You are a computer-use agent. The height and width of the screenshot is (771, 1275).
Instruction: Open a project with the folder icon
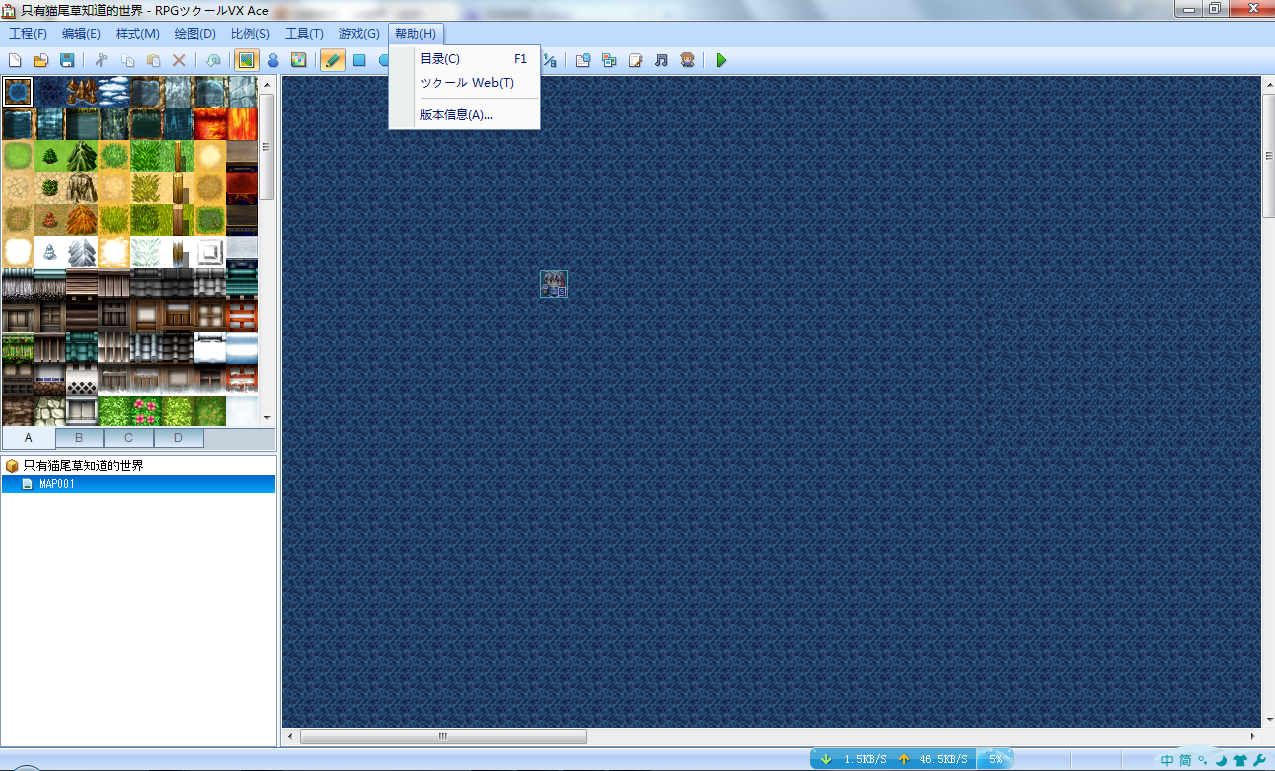pyautogui.click(x=41, y=60)
